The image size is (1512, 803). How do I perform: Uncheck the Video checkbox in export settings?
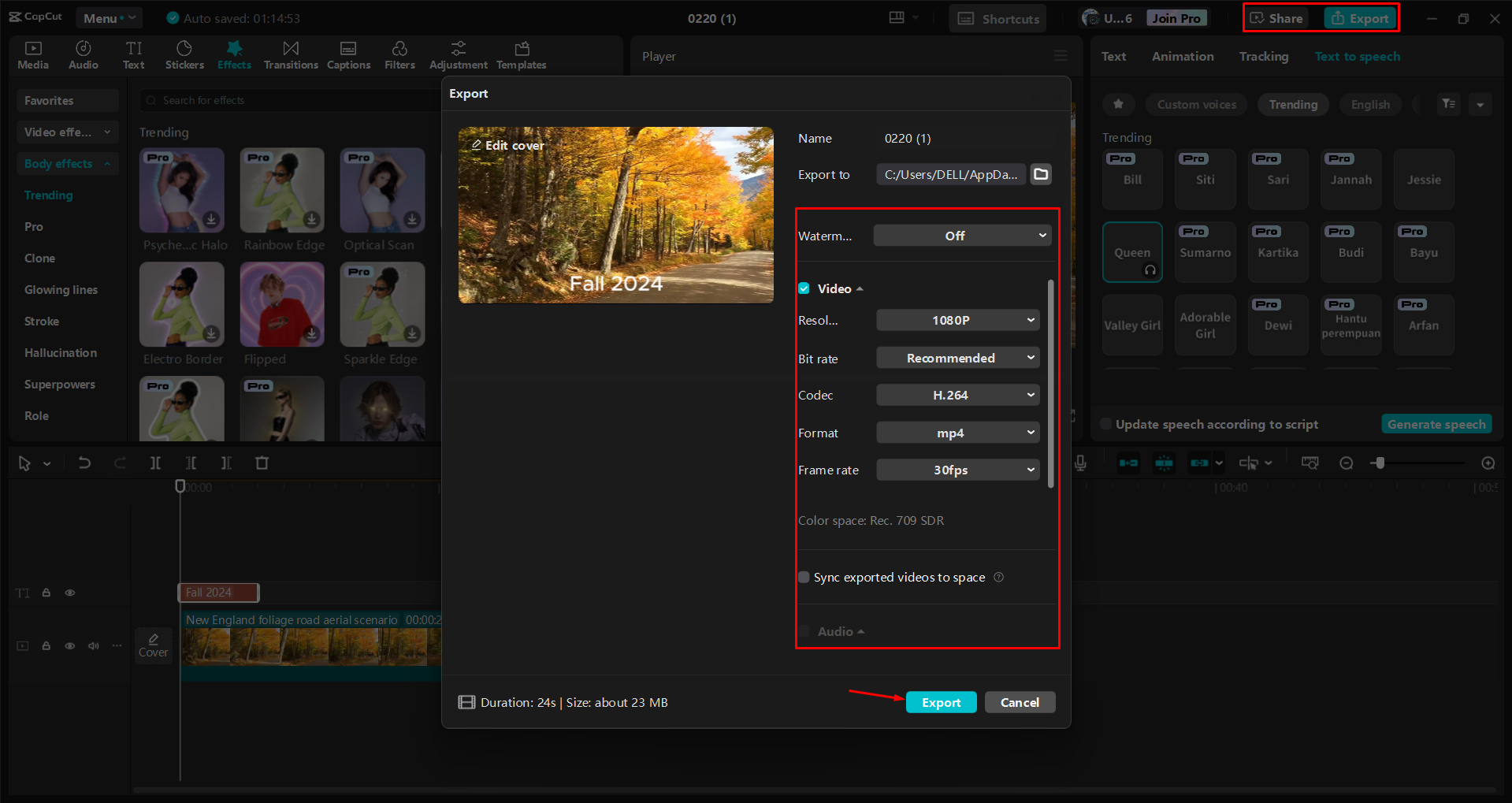pyautogui.click(x=804, y=288)
